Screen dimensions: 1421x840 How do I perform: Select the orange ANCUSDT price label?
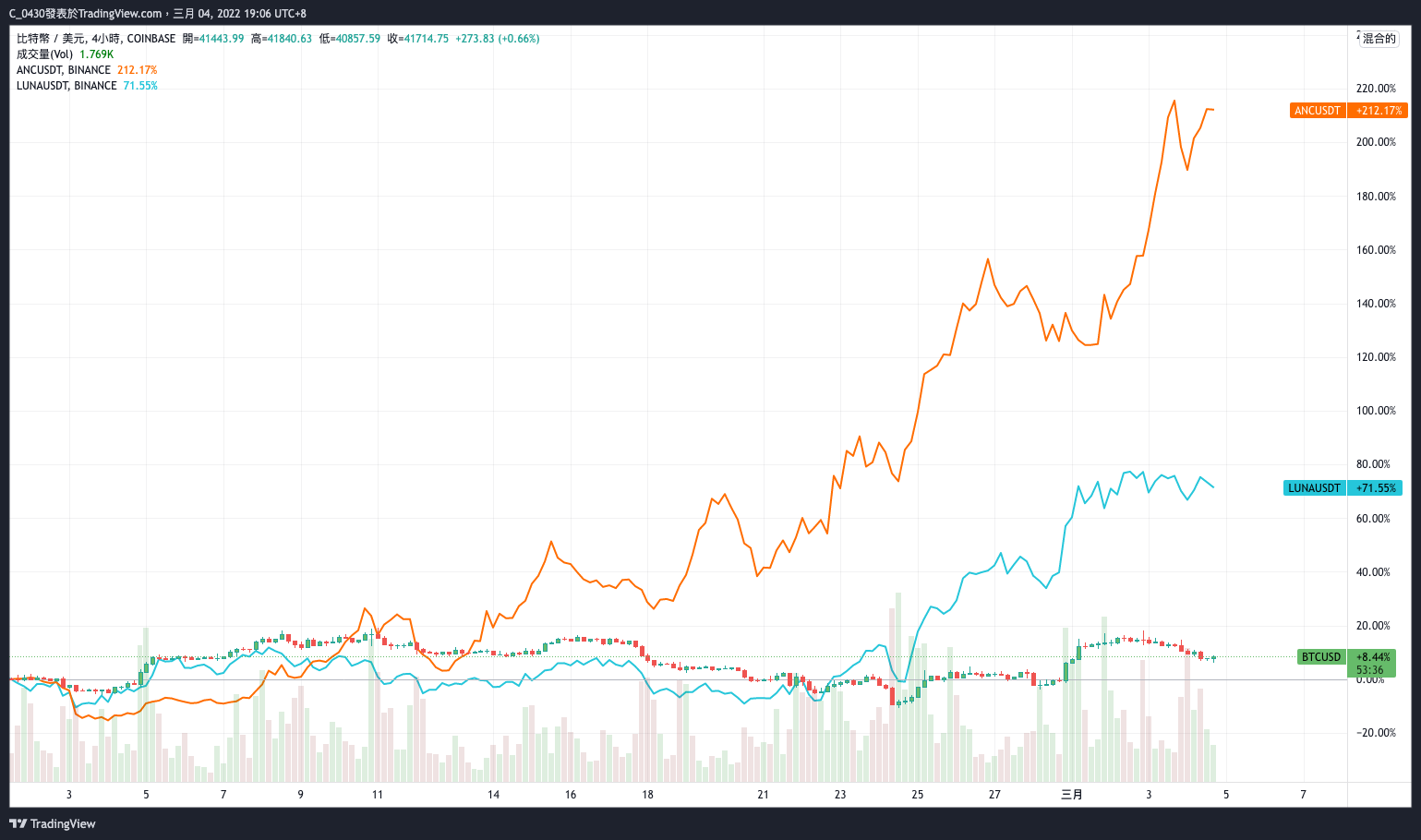point(1318,110)
